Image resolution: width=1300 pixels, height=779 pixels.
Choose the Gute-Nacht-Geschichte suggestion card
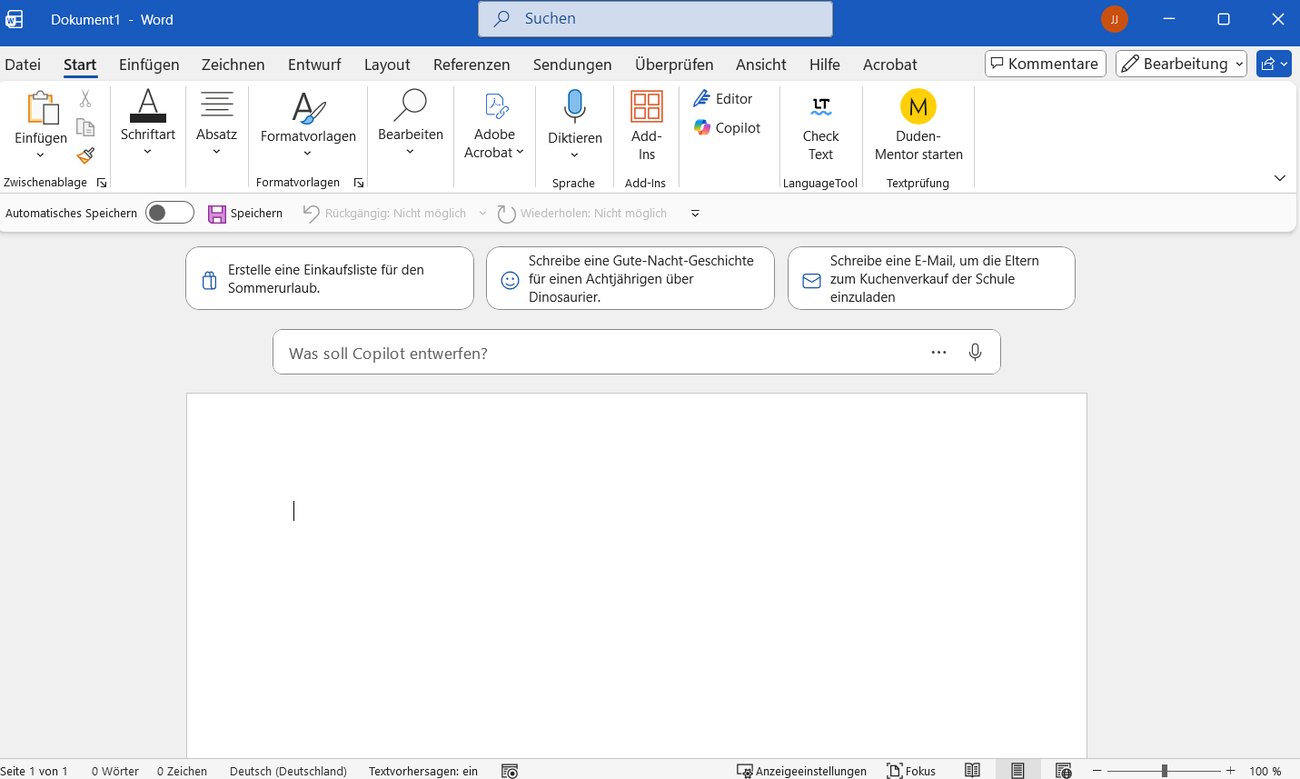click(x=630, y=279)
